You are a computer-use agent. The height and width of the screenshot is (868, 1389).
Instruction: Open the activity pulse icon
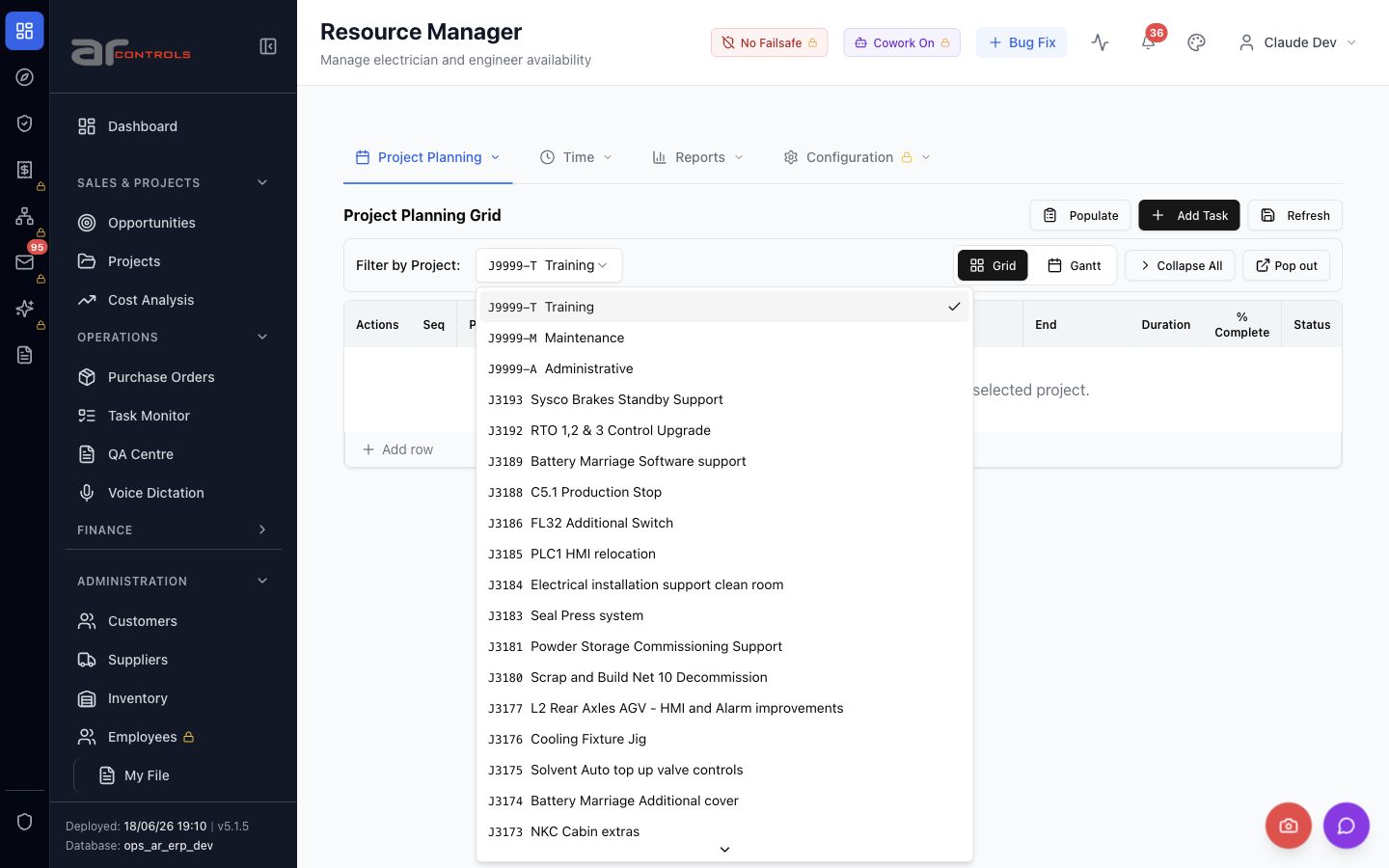[1100, 42]
